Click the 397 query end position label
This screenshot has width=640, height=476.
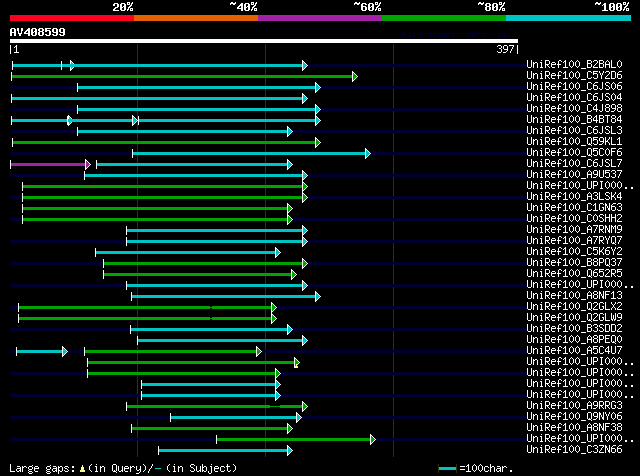505,49
